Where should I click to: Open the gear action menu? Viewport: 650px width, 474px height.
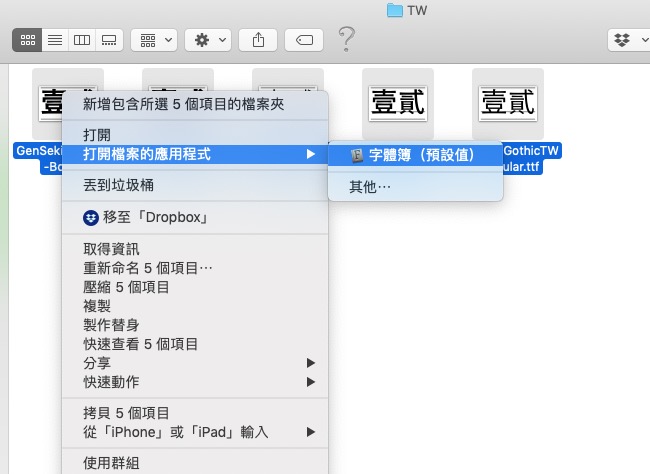(x=208, y=40)
